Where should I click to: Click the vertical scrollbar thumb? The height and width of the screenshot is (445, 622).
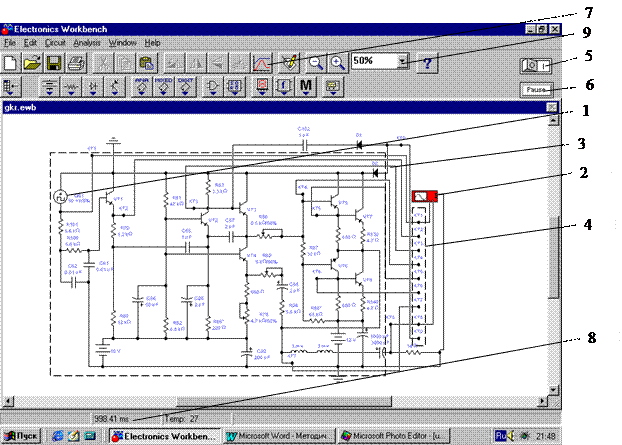click(x=553, y=257)
